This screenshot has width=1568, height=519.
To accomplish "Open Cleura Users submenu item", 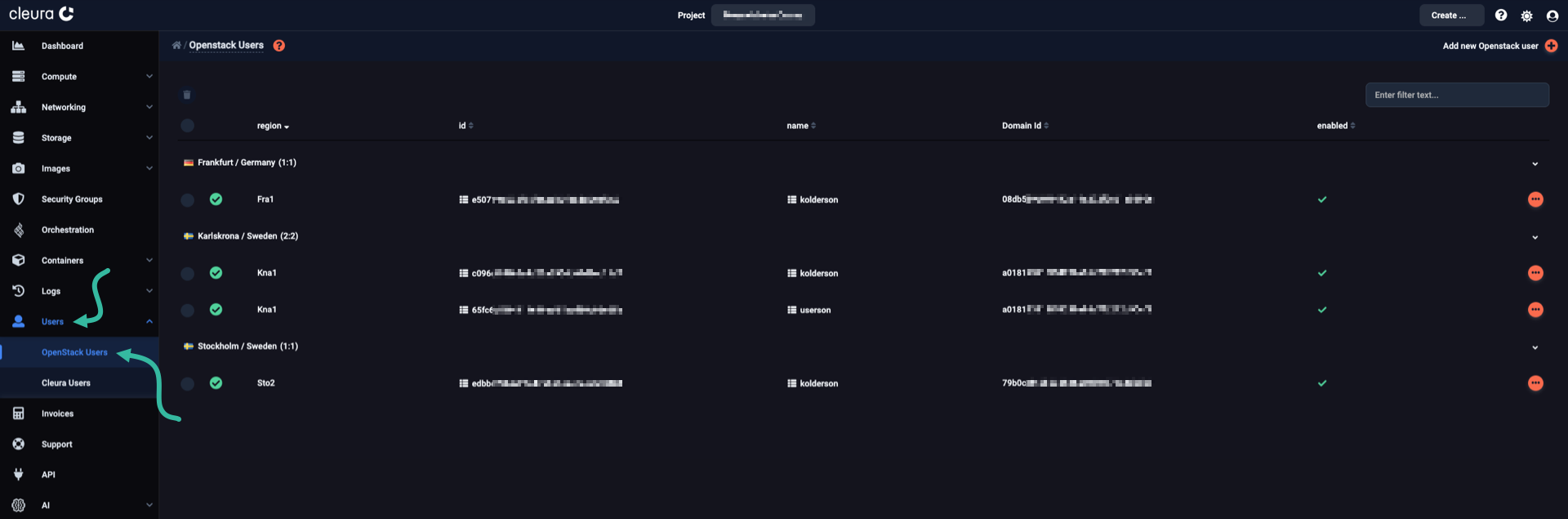I will tap(66, 383).
